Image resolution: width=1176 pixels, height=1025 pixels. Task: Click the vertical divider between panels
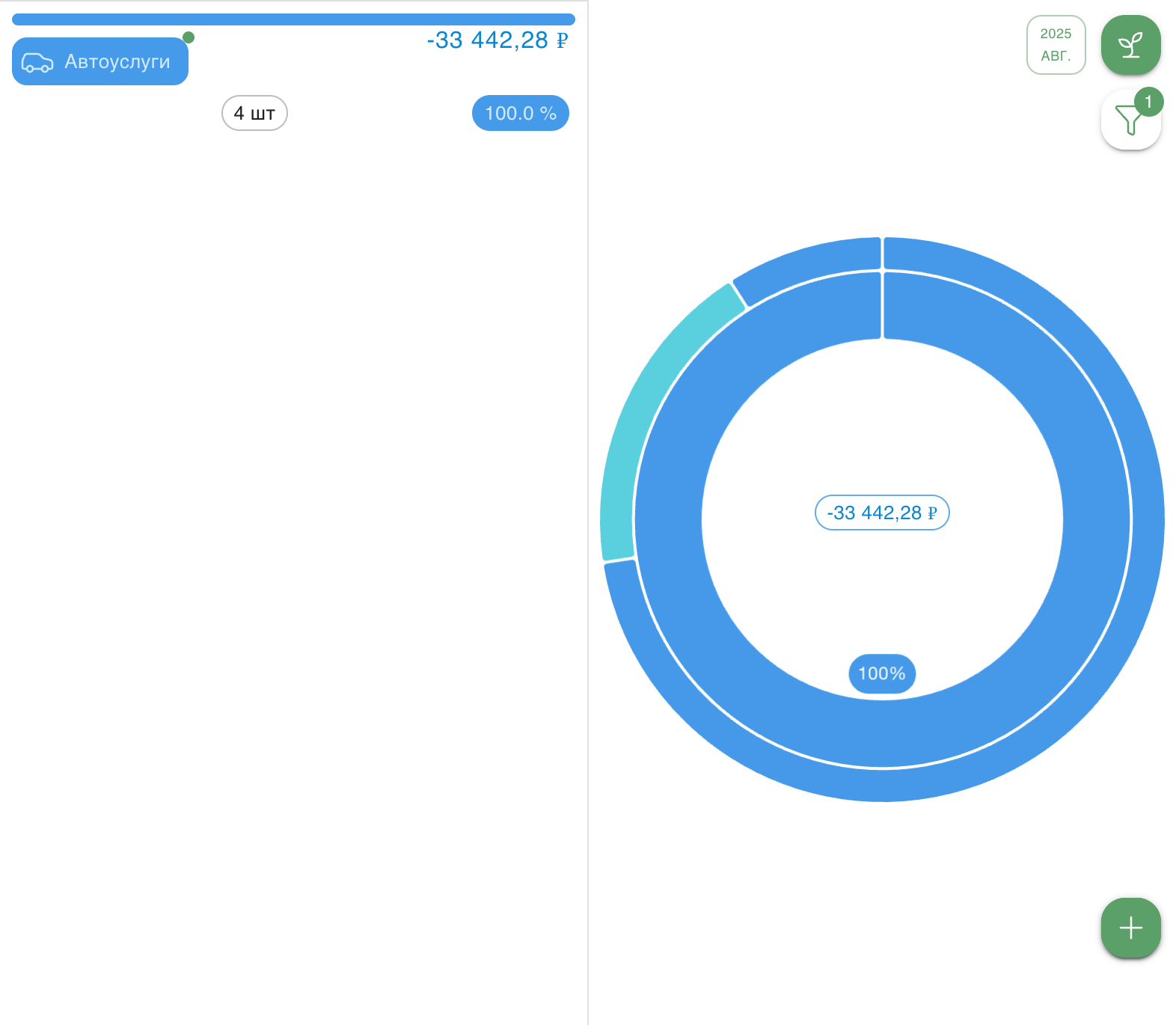(588, 524)
